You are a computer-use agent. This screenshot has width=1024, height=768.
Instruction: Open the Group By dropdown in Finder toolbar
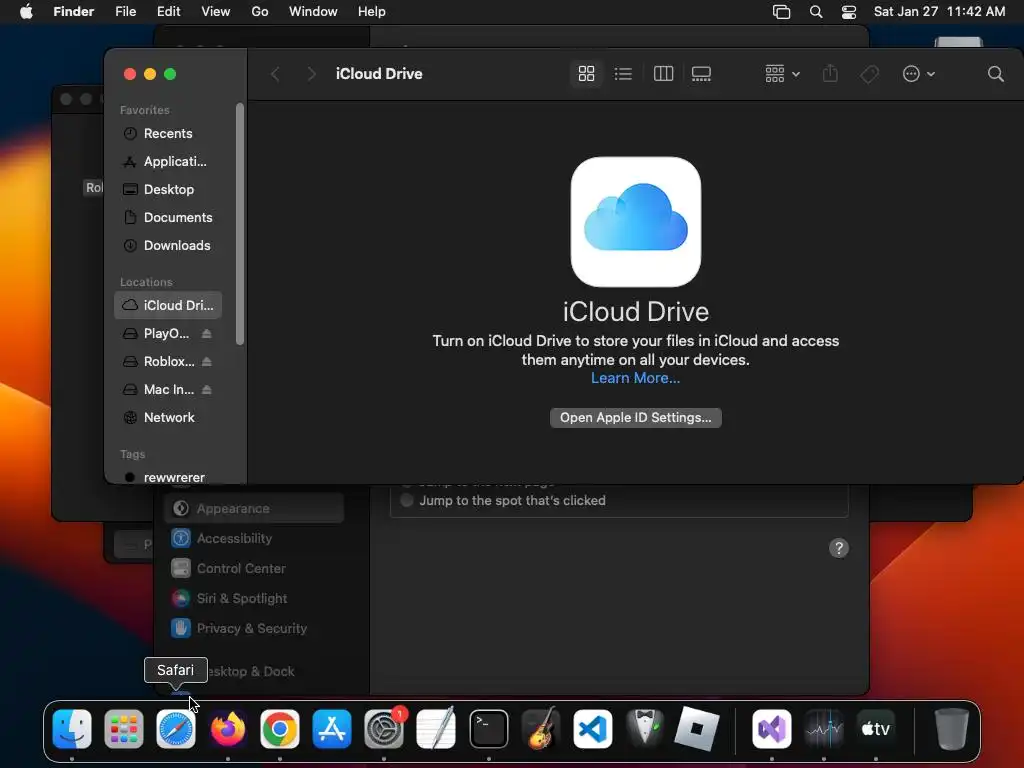(x=782, y=74)
